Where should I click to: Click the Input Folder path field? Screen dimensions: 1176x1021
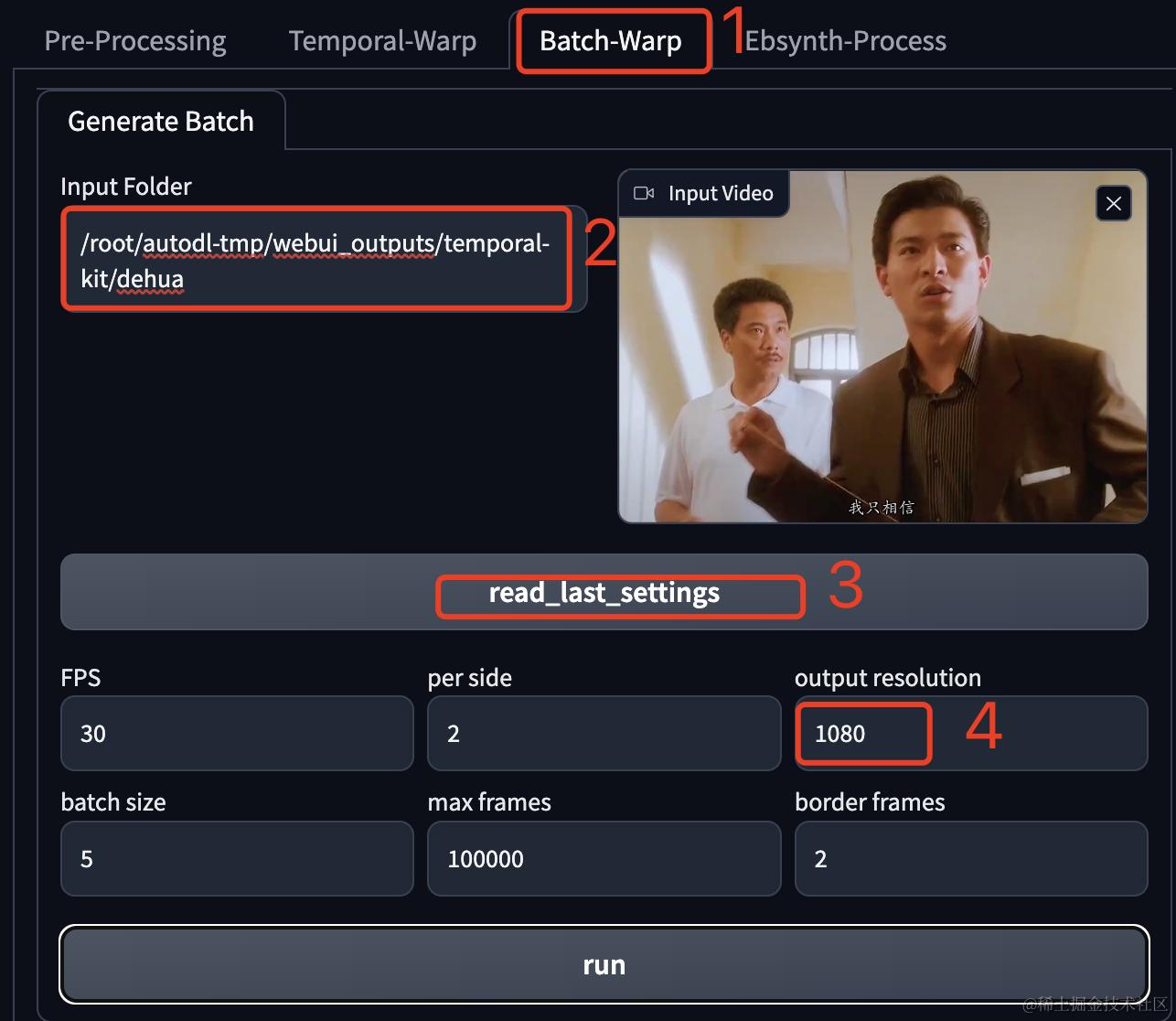pos(324,260)
